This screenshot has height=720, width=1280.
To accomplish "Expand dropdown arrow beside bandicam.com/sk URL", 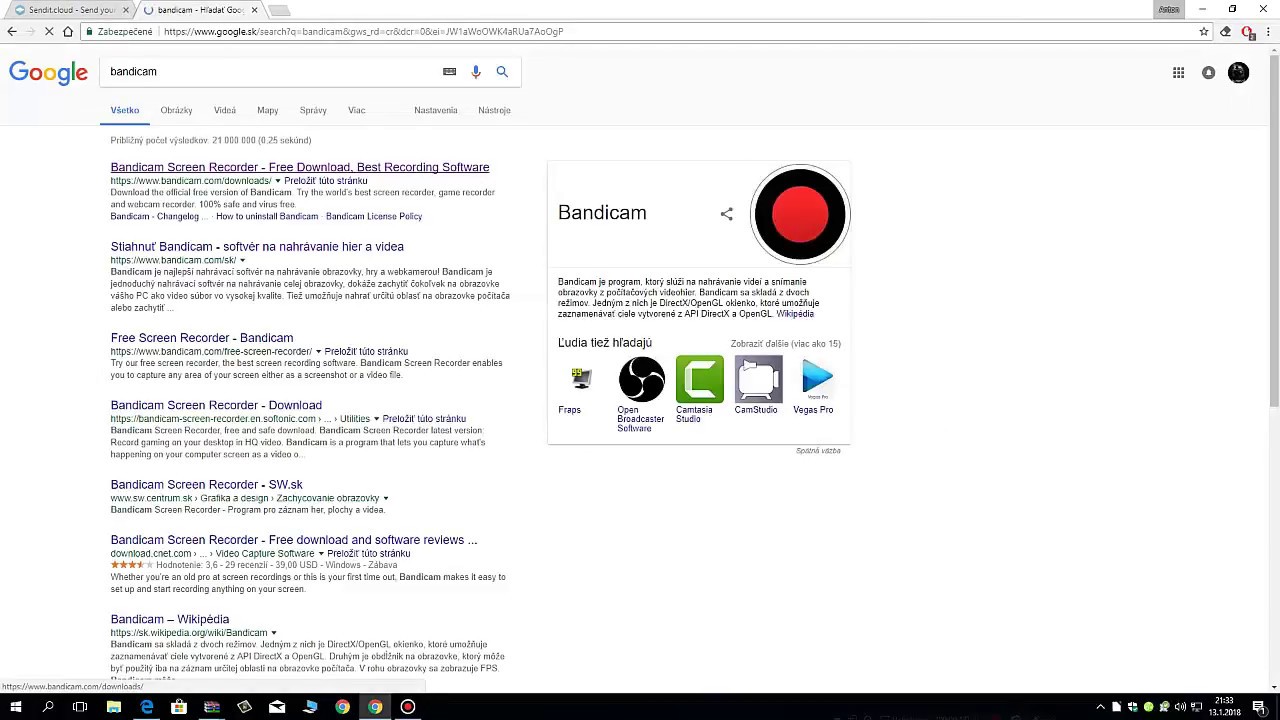I will (242, 261).
